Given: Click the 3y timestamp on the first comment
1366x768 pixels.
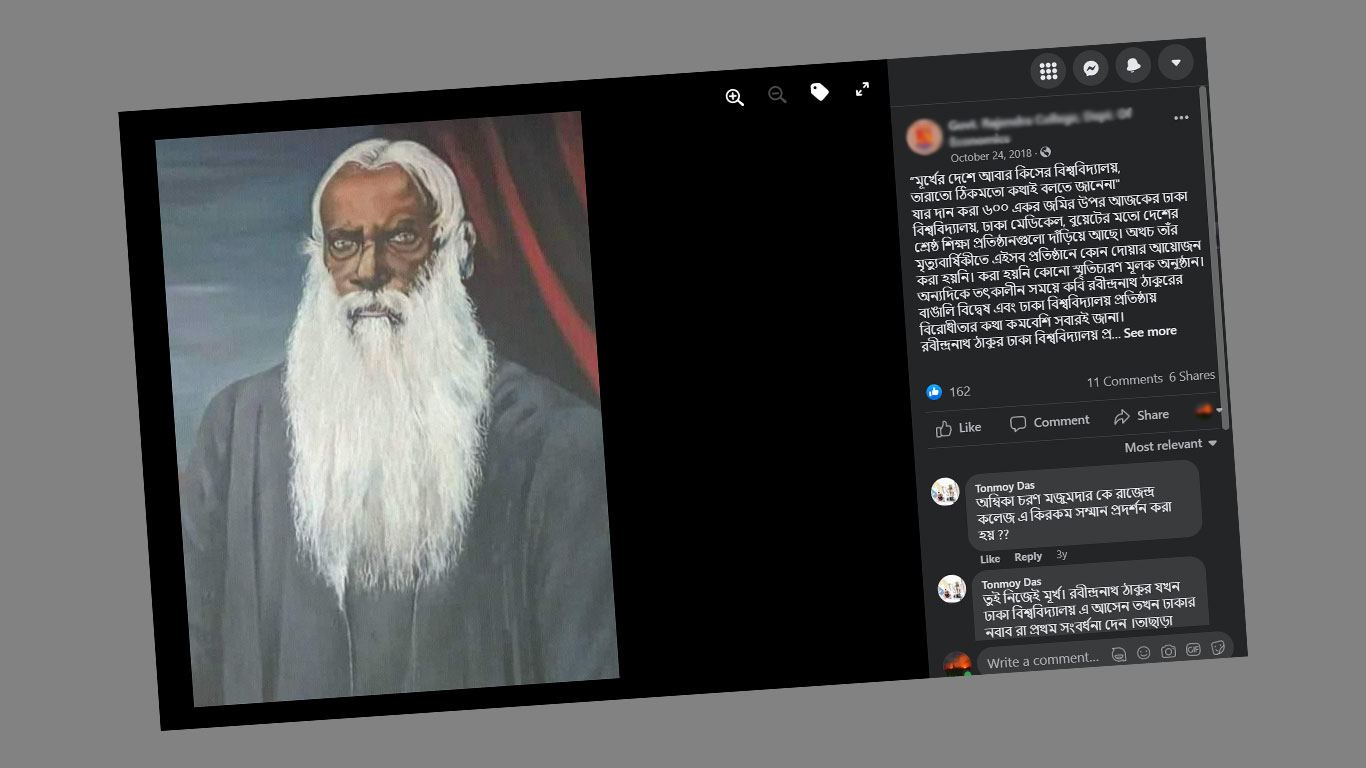Looking at the screenshot, I should (1062, 554).
